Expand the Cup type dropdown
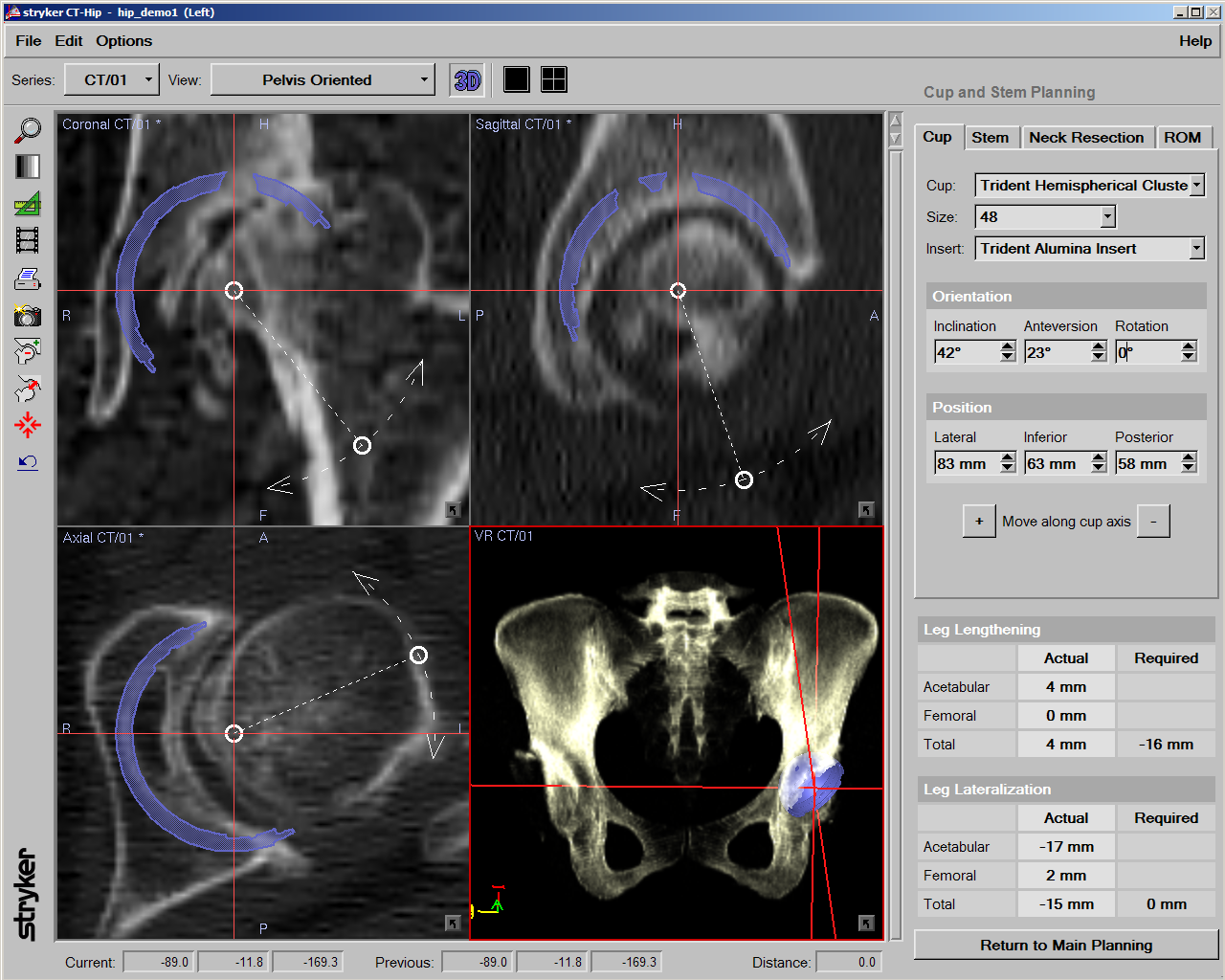The width and height of the screenshot is (1225, 980). 1196,186
